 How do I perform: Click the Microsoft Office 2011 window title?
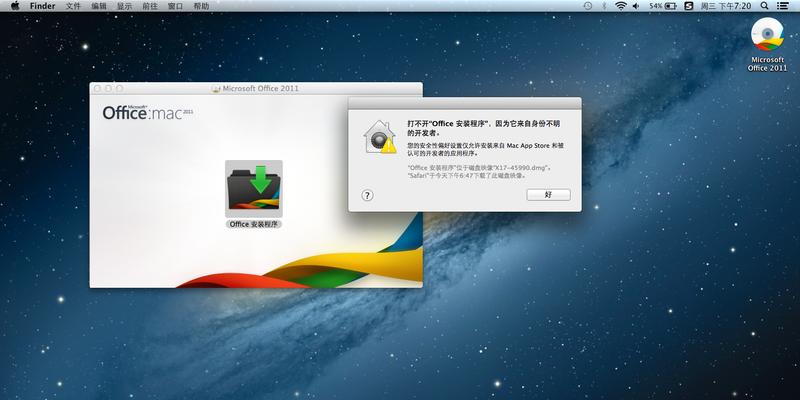click(260, 89)
